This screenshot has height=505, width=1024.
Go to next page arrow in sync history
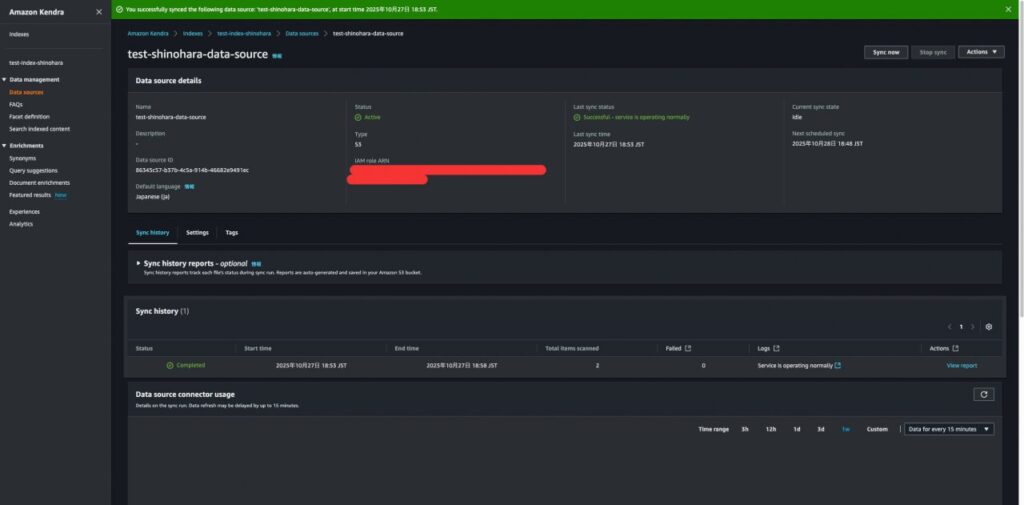(972, 327)
